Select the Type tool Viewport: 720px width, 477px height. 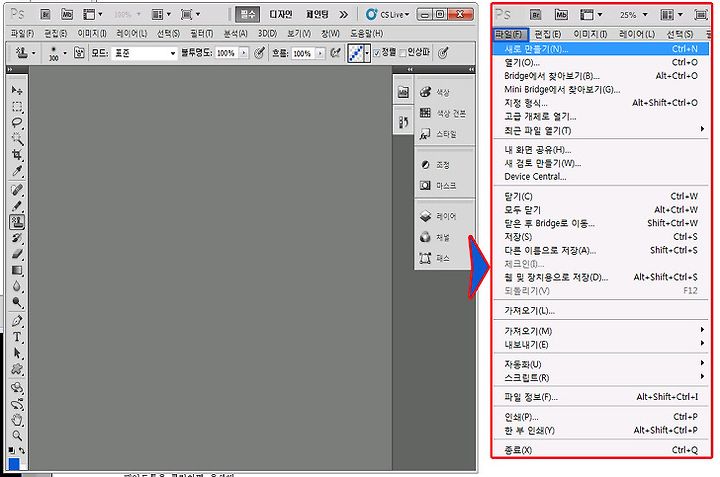(17, 337)
